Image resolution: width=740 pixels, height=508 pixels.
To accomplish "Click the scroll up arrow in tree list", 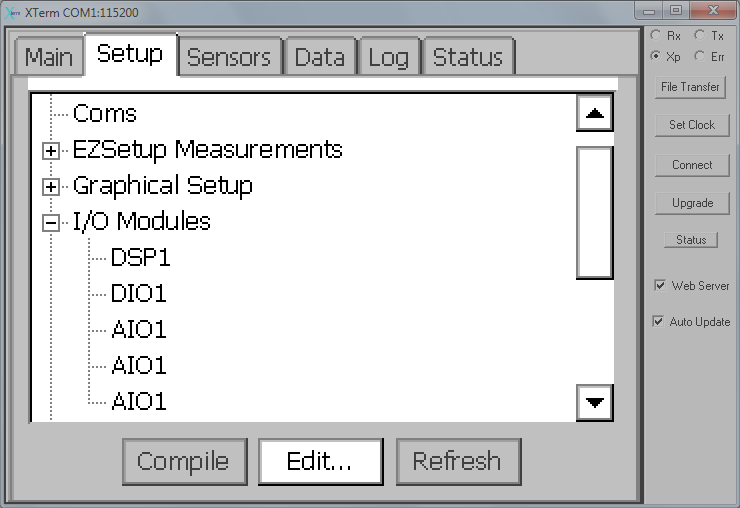I will point(595,113).
